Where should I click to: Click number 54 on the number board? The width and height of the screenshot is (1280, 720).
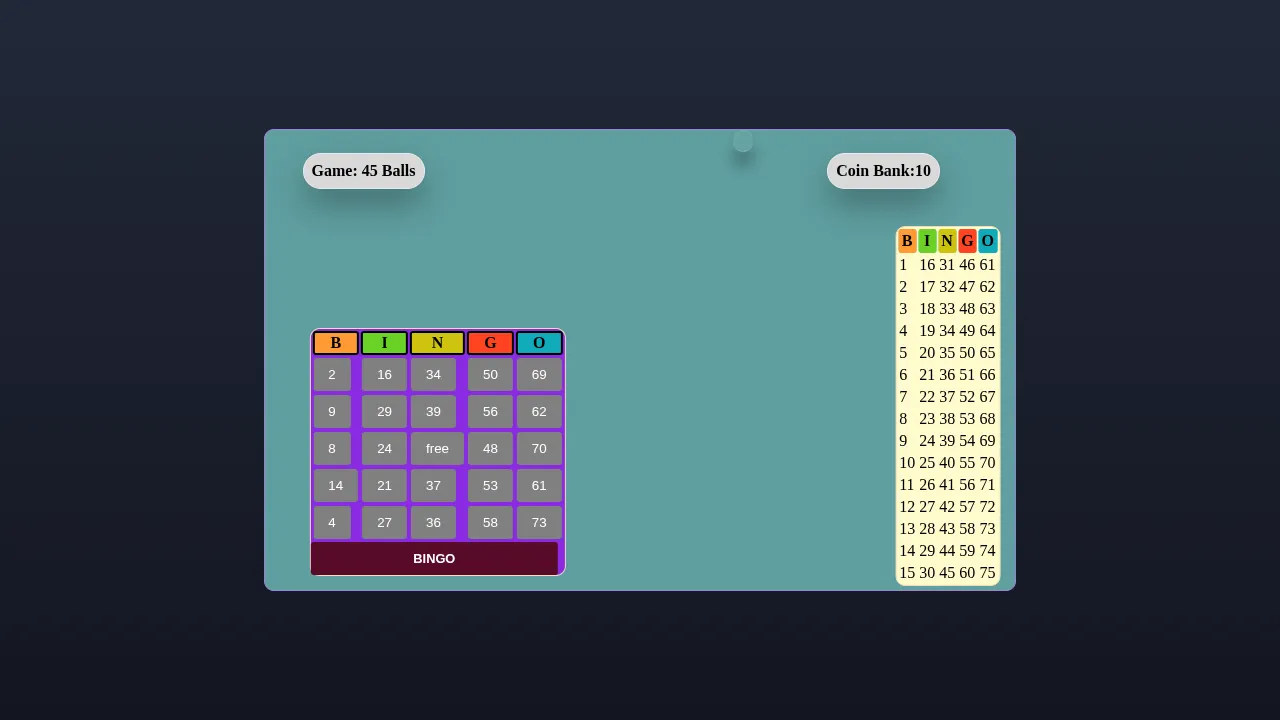pyautogui.click(x=967, y=441)
